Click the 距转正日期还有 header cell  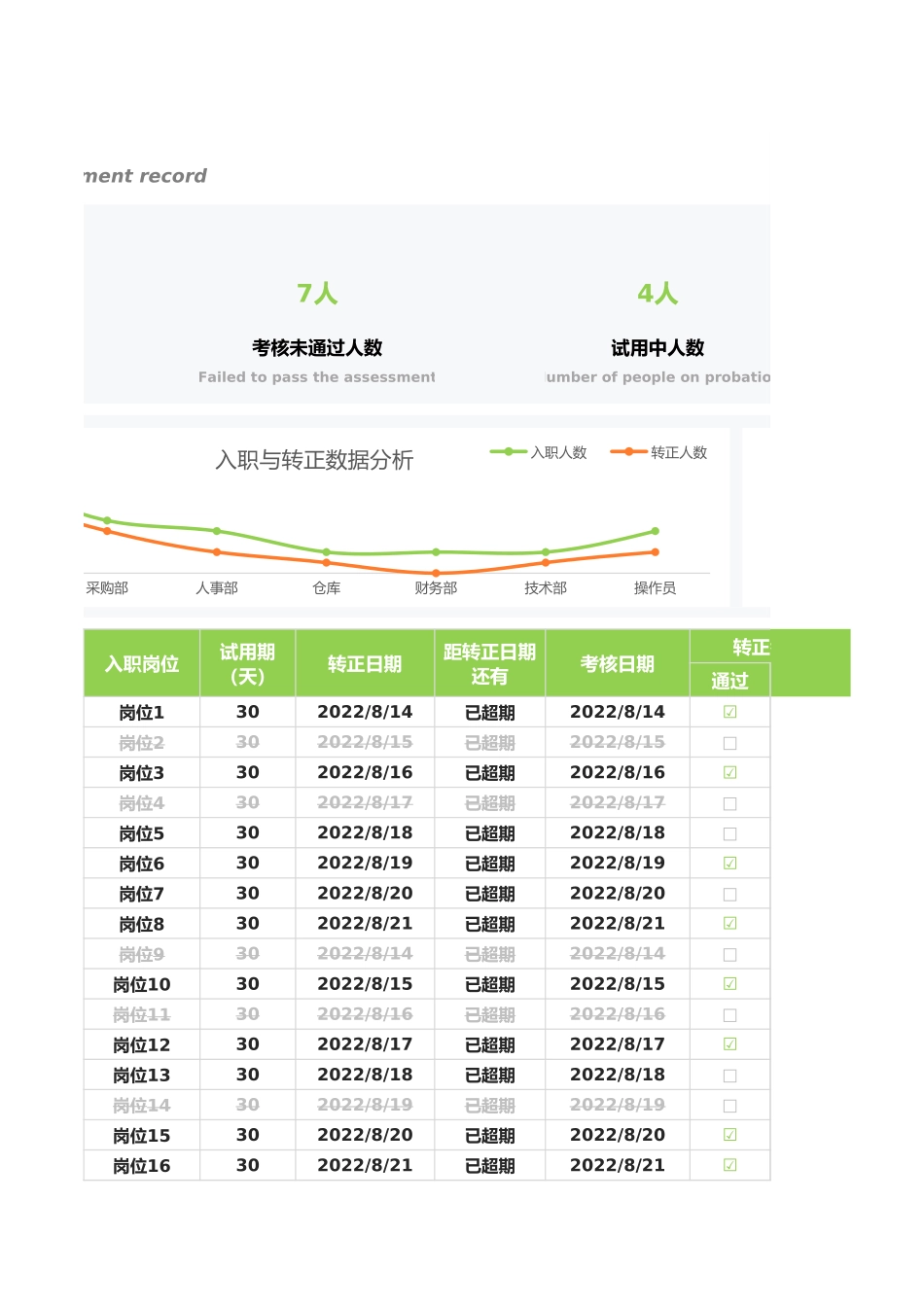point(489,664)
